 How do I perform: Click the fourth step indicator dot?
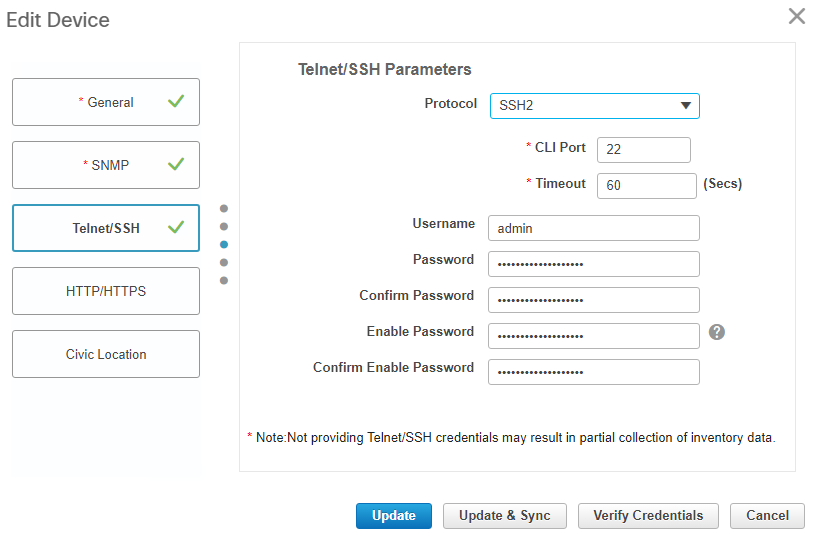224,262
